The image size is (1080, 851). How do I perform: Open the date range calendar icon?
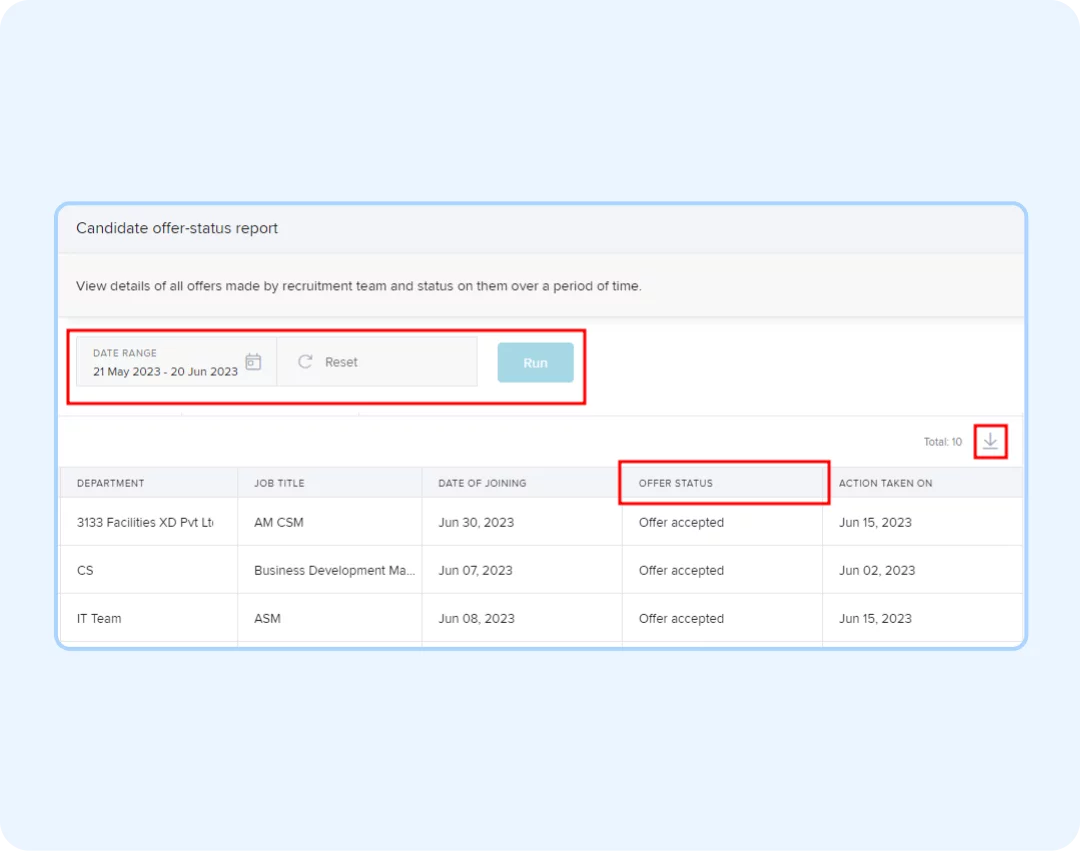click(253, 361)
